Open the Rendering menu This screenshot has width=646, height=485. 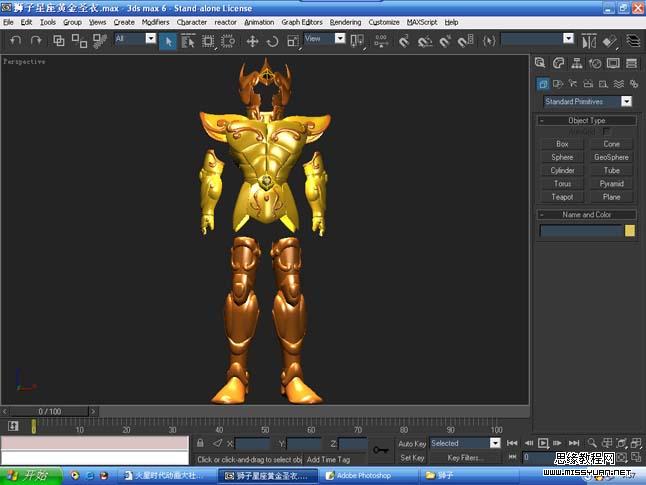[x=345, y=22]
